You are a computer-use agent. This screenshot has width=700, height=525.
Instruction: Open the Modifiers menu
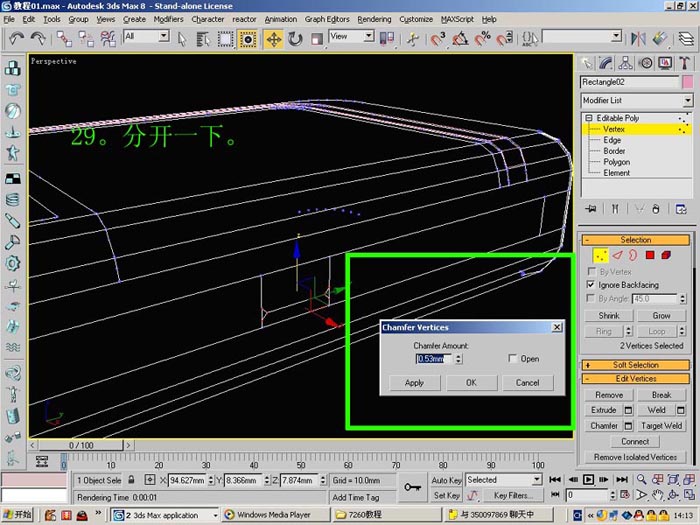pyautogui.click(x=168, y=19)
